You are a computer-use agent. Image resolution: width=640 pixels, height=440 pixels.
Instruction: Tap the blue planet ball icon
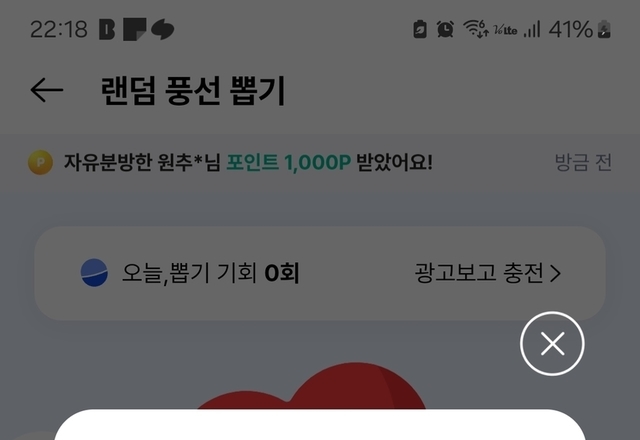coord(94,273)
